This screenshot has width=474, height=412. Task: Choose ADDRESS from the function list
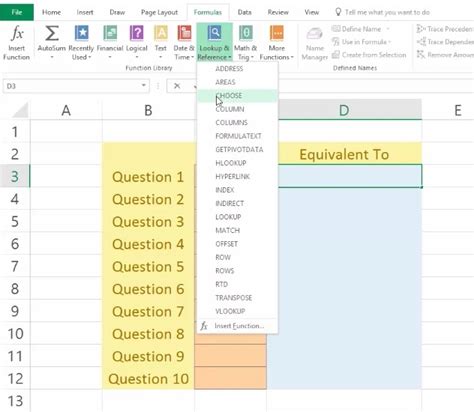pyautogui.click(x=237, y=69)
